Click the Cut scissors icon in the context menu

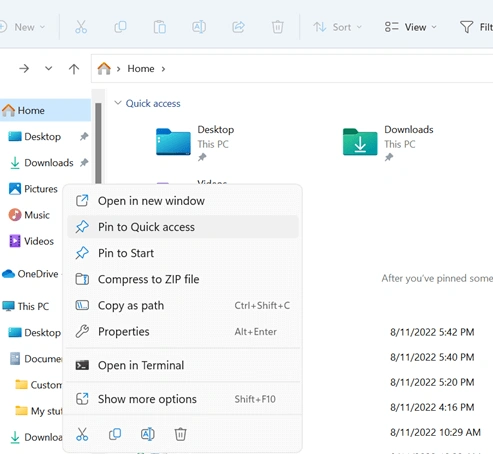(x=82, y=434)
